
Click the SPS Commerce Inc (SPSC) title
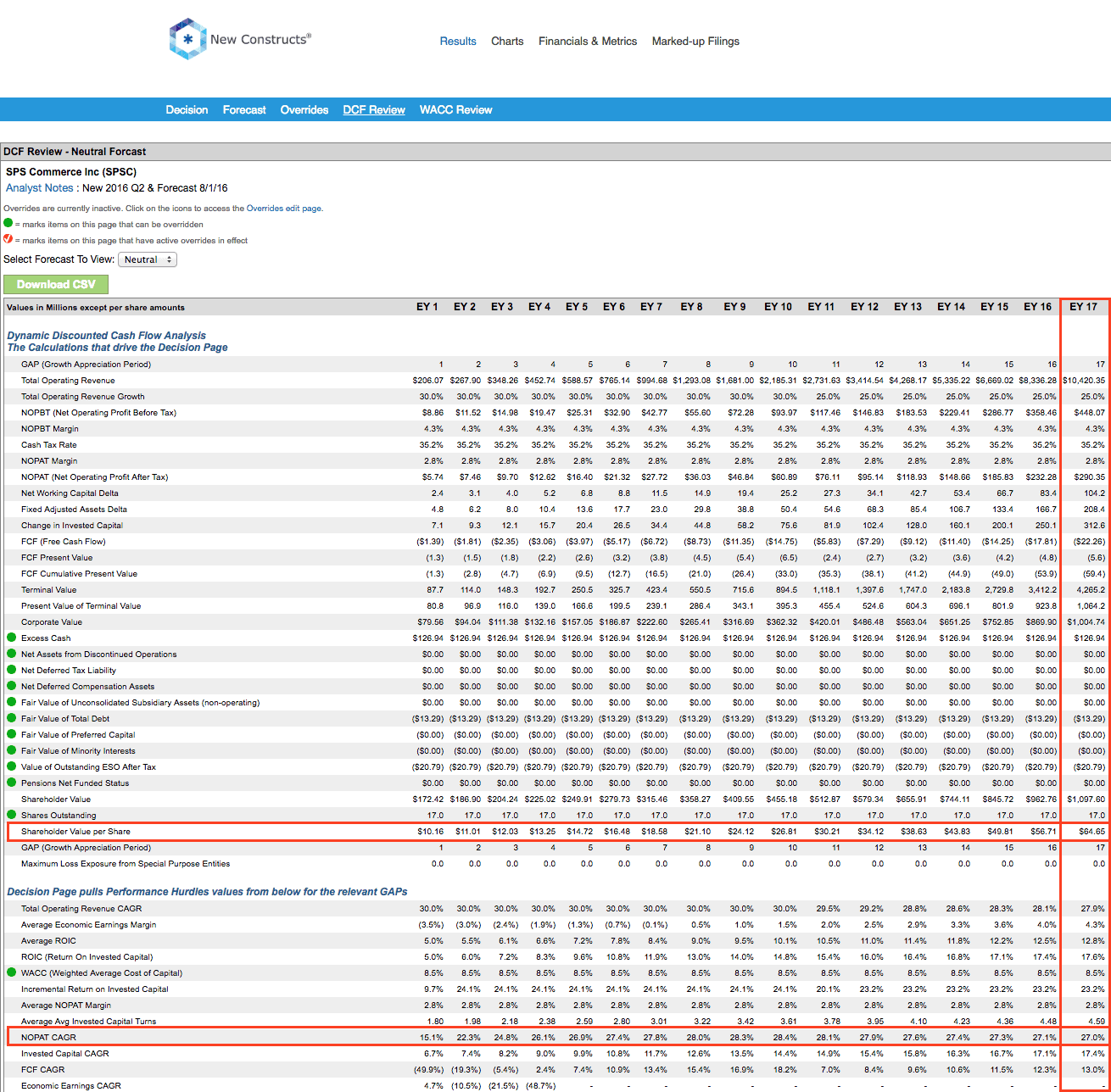pyautogui.click(x=71, y=172)
